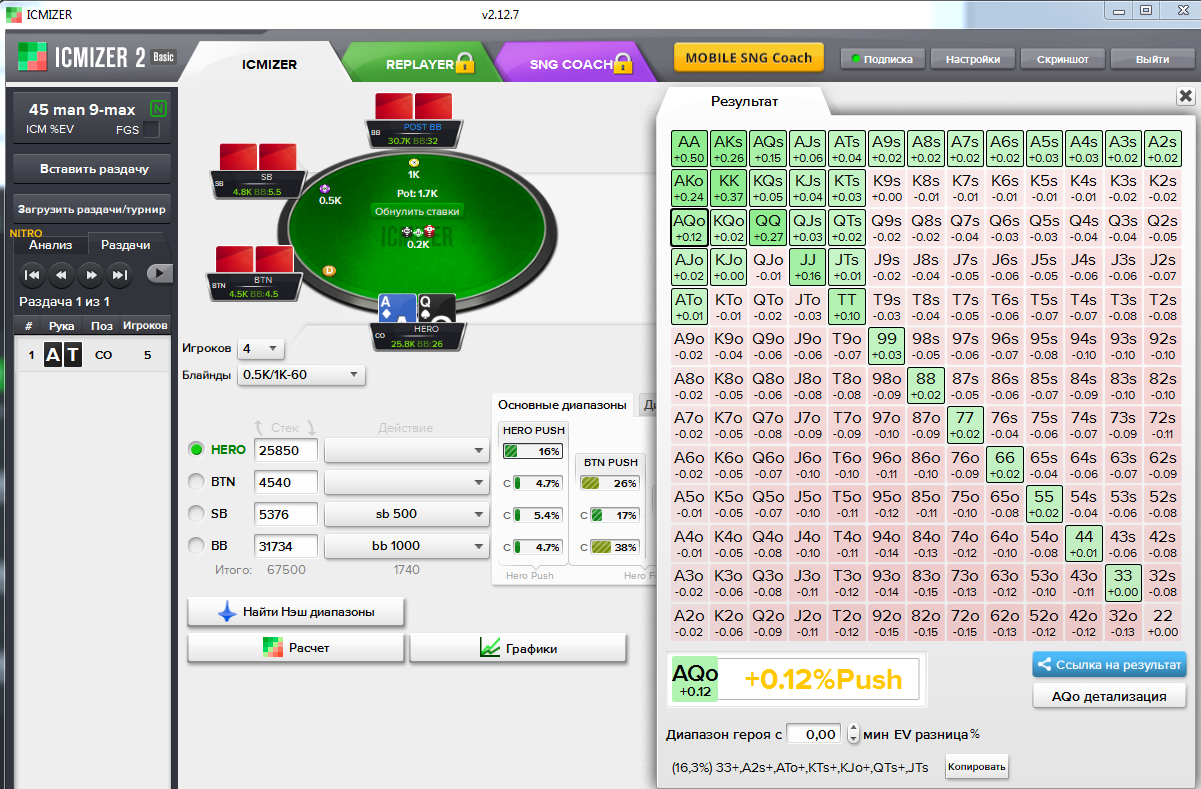This screenshot has width=1201, height=789.
Task: Click lock icon on REPLAYER tab
Action: pos(464,63)
